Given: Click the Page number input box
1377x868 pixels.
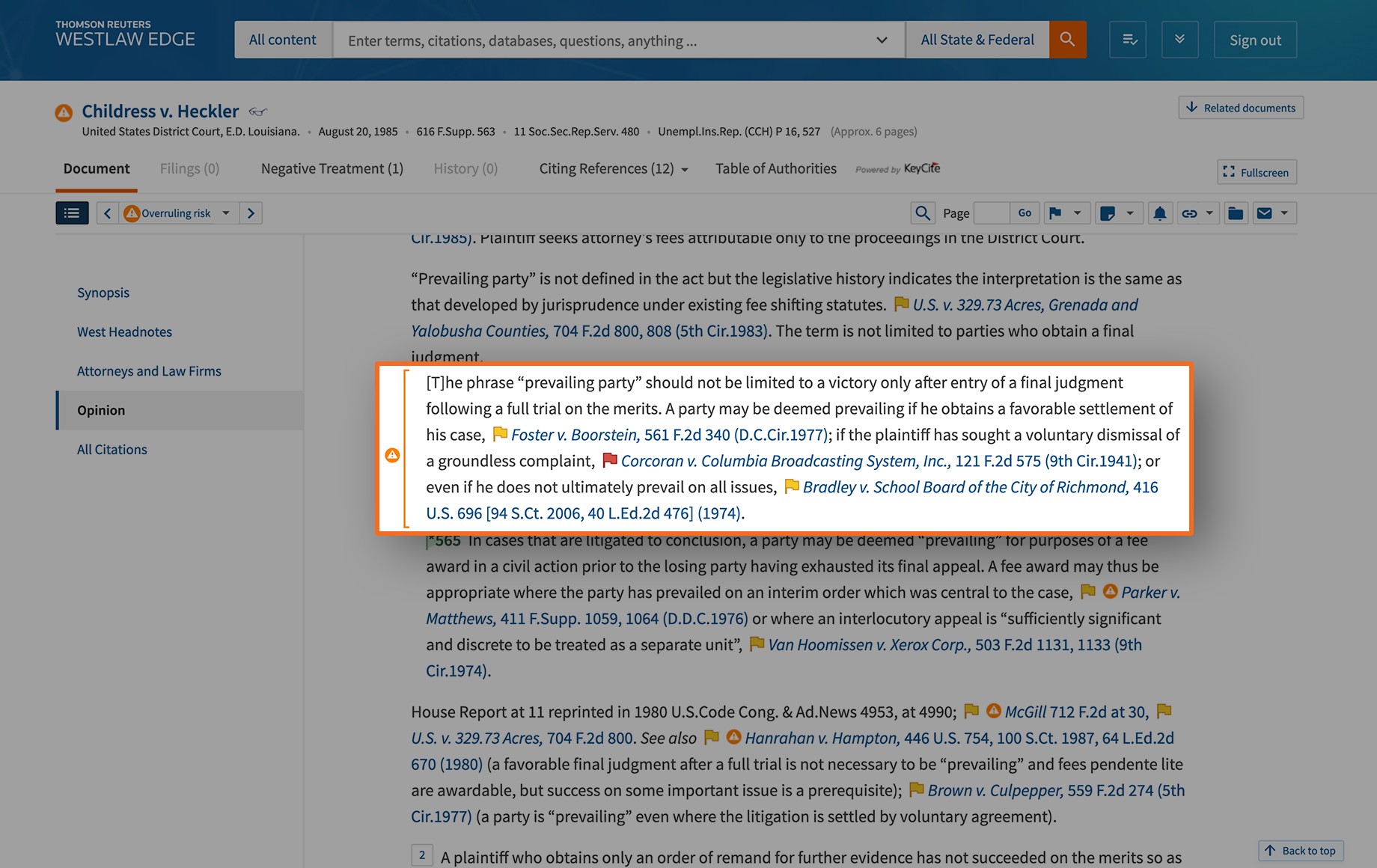Looking at the screenshot, I should 992,213.
